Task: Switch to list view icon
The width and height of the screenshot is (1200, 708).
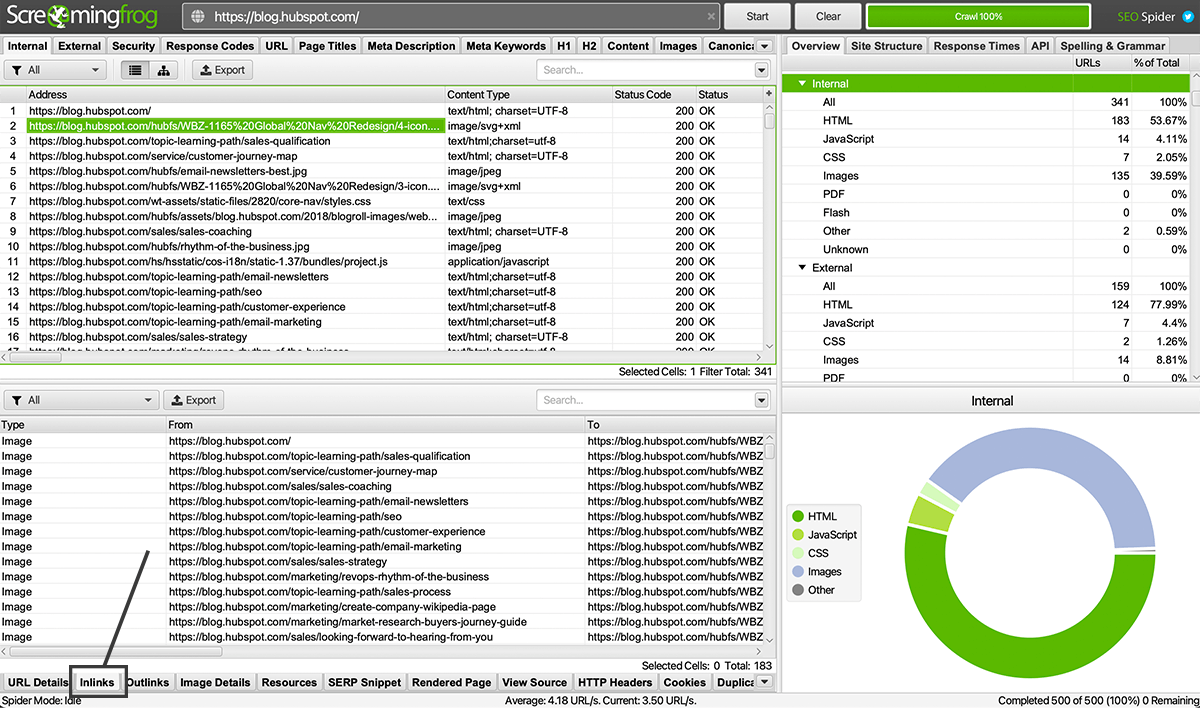Action: pos(135,70)
